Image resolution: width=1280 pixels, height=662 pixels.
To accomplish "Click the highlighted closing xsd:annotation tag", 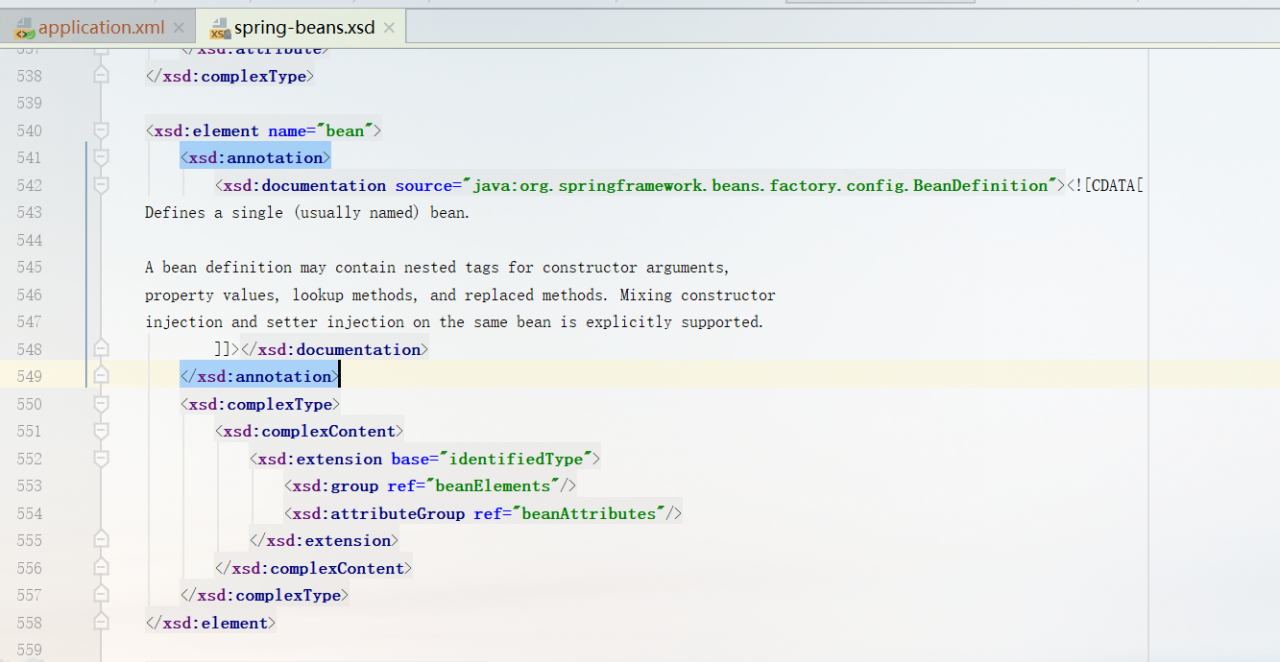I will click(x=259, y=376).
